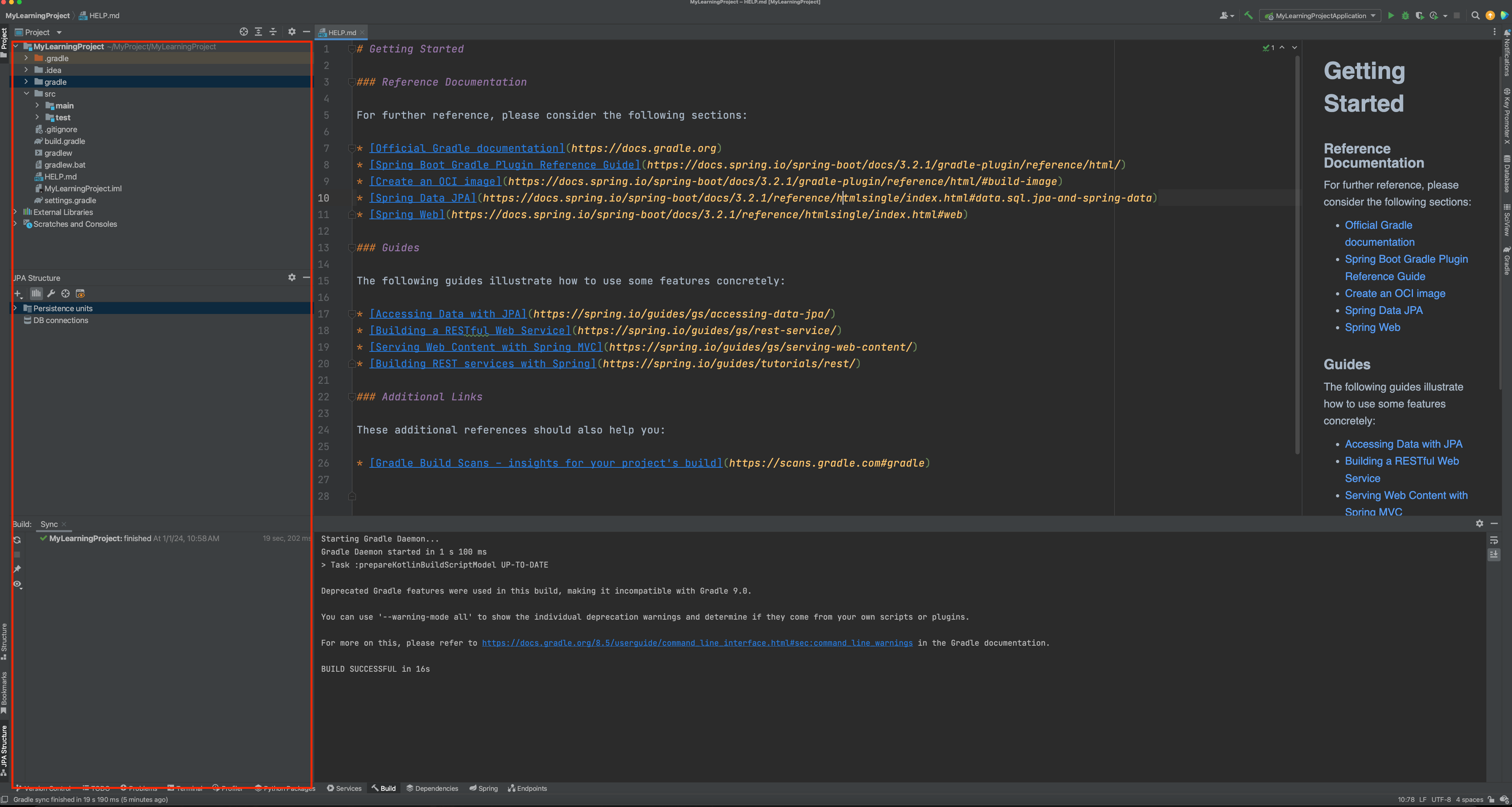
Task: Select build.gradle in the project tree
Action: (65, 141)
